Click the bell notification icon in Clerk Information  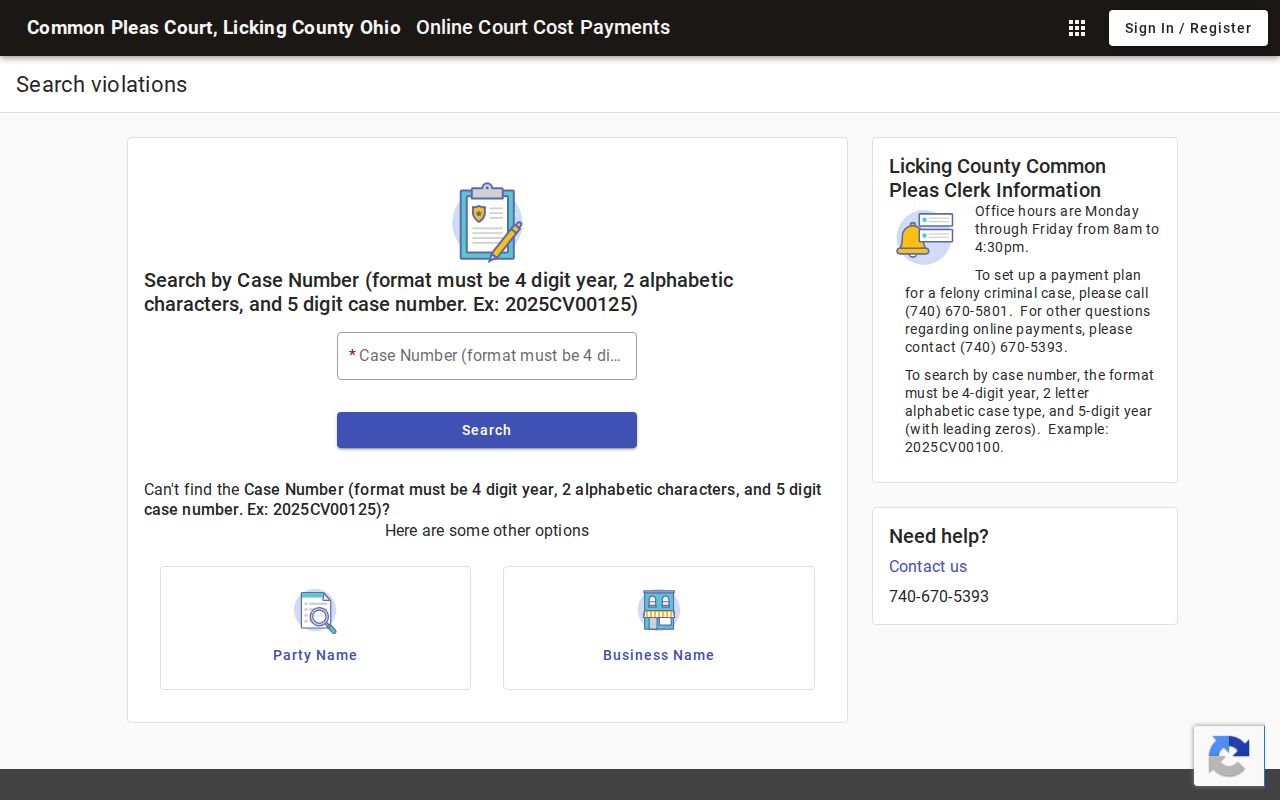(925, 237)
